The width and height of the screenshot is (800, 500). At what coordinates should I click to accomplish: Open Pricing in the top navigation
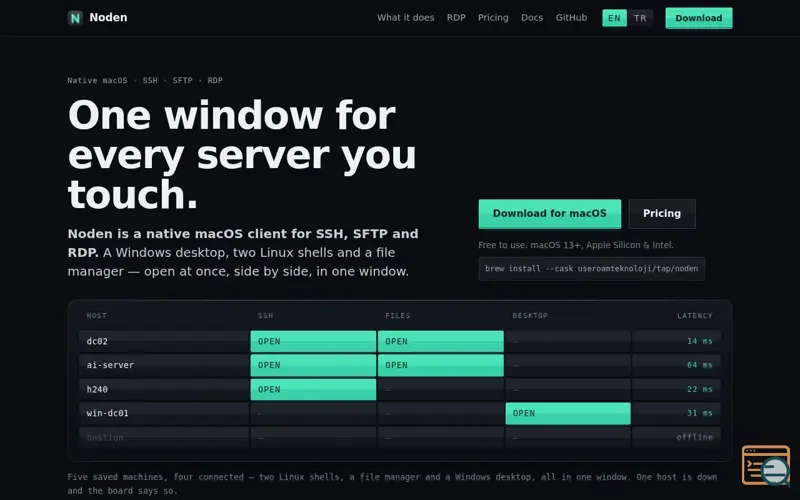pos(493,18)
